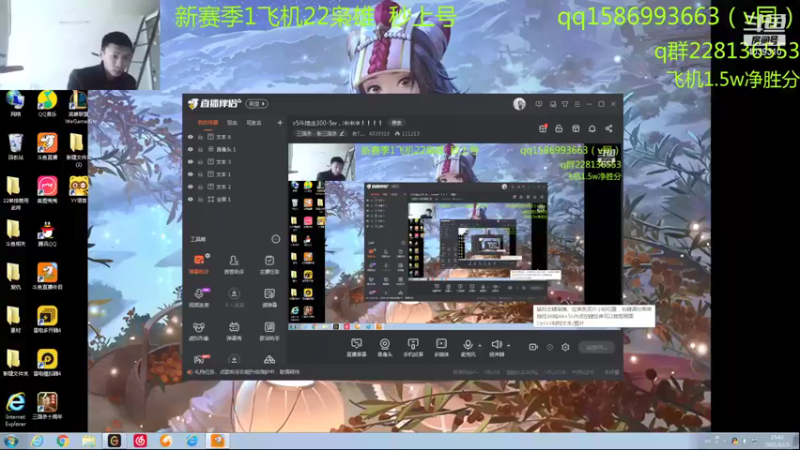800x450 pixels.
Task: Open the Windows Start button
Action: tap(11, 441)
